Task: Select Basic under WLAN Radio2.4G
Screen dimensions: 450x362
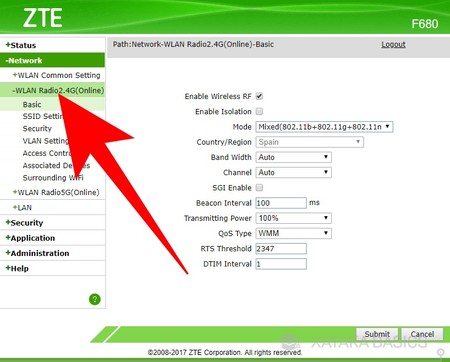Action: (x=32, y=105)
